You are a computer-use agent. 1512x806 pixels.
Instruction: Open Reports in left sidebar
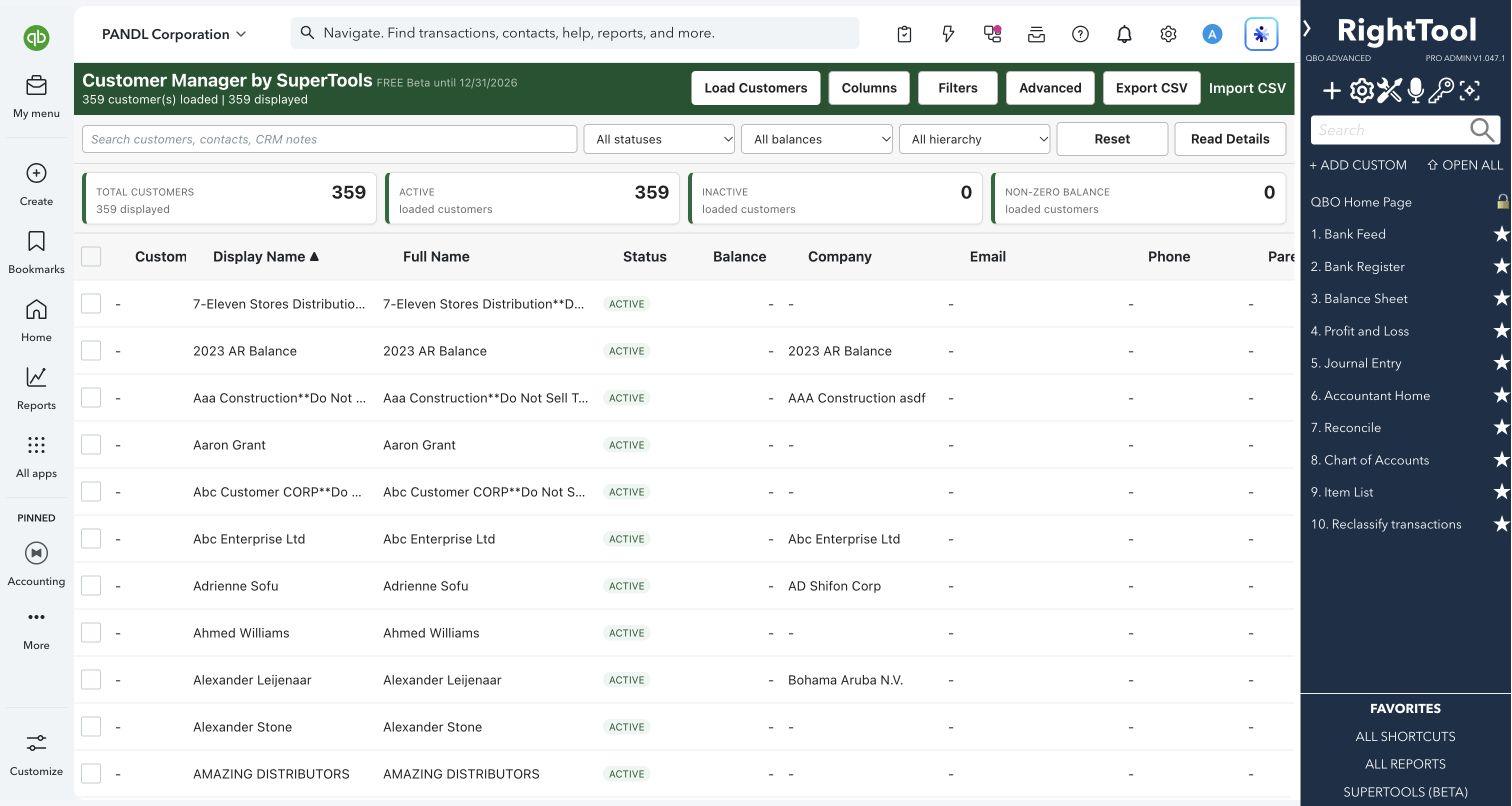click(x=36, y=388)
